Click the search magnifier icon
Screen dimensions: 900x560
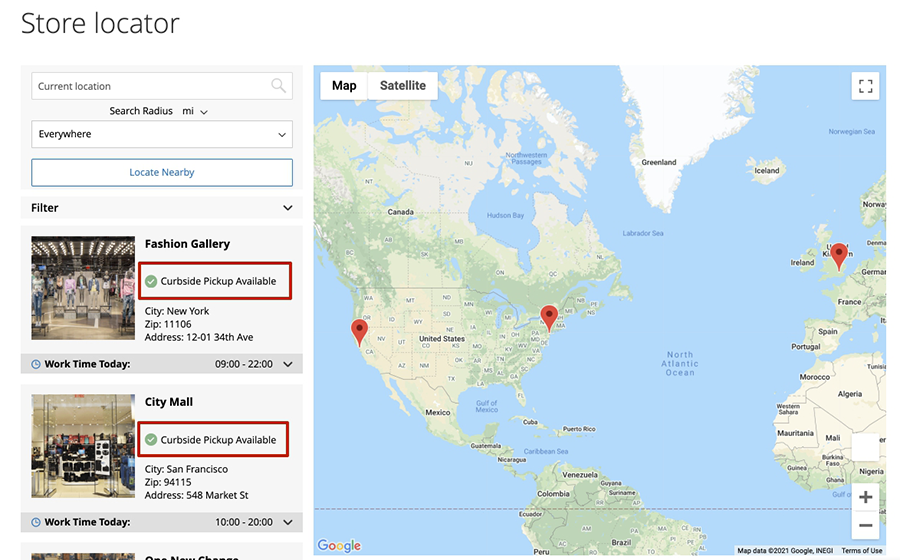[279, 86]
